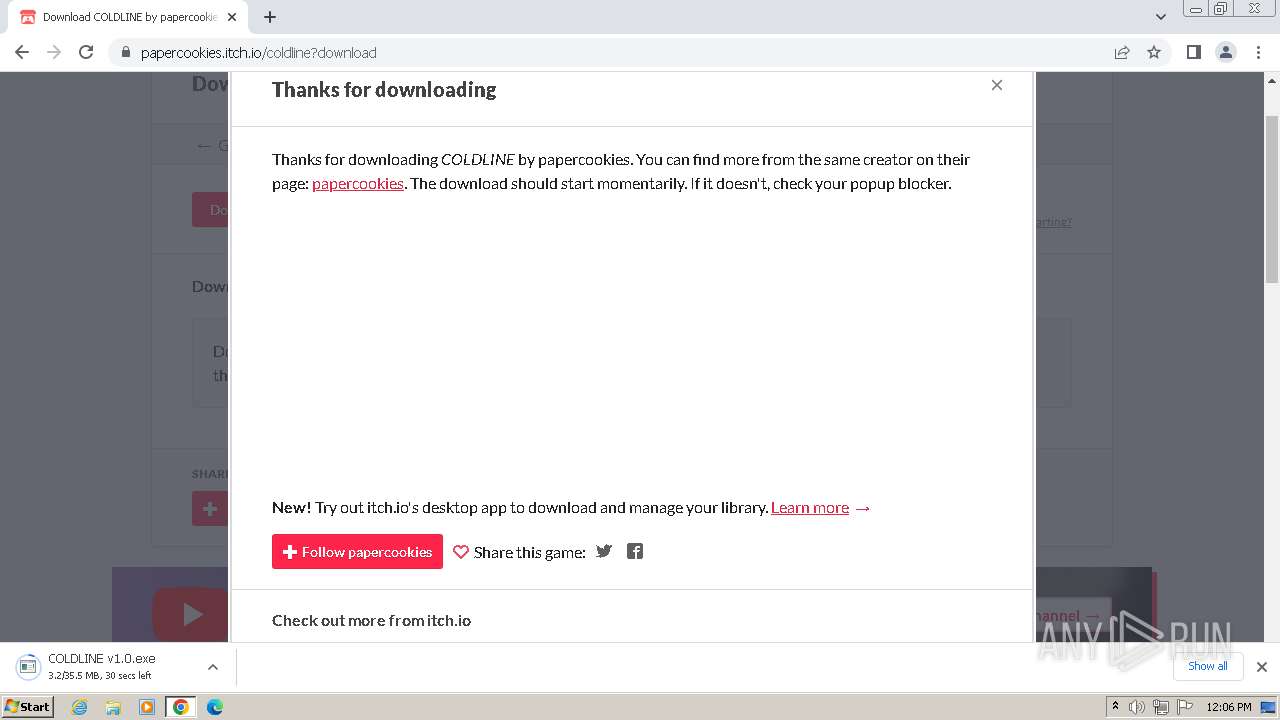The width and height of the screenshot is (1280, 720).
Task: Bookmark this tab with star icon
Action: tap(1154, 52)
